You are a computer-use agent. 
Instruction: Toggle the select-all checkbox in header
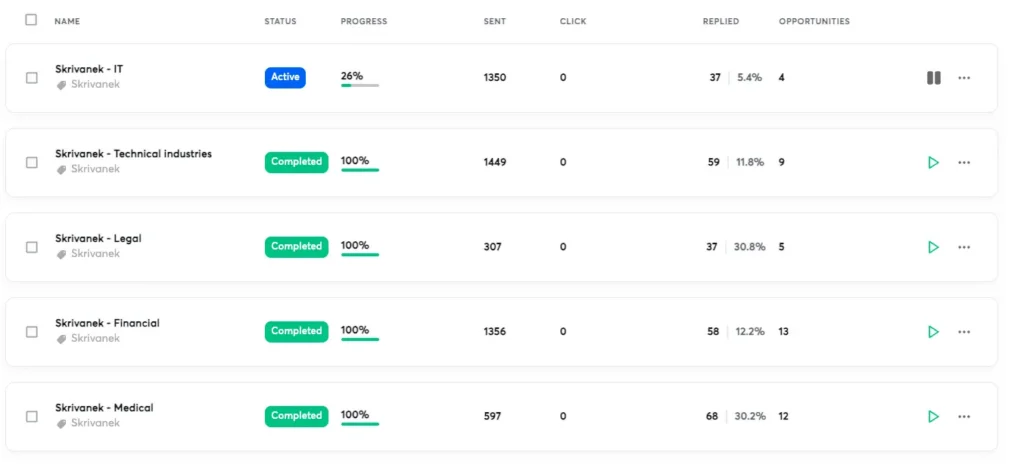coord(31,20)
